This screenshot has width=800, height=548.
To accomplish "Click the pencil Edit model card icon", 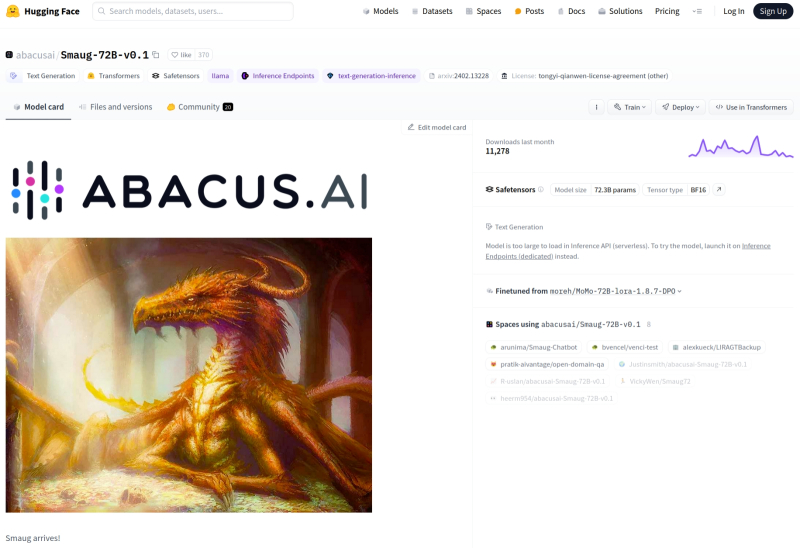I will (x=411, y=127).
